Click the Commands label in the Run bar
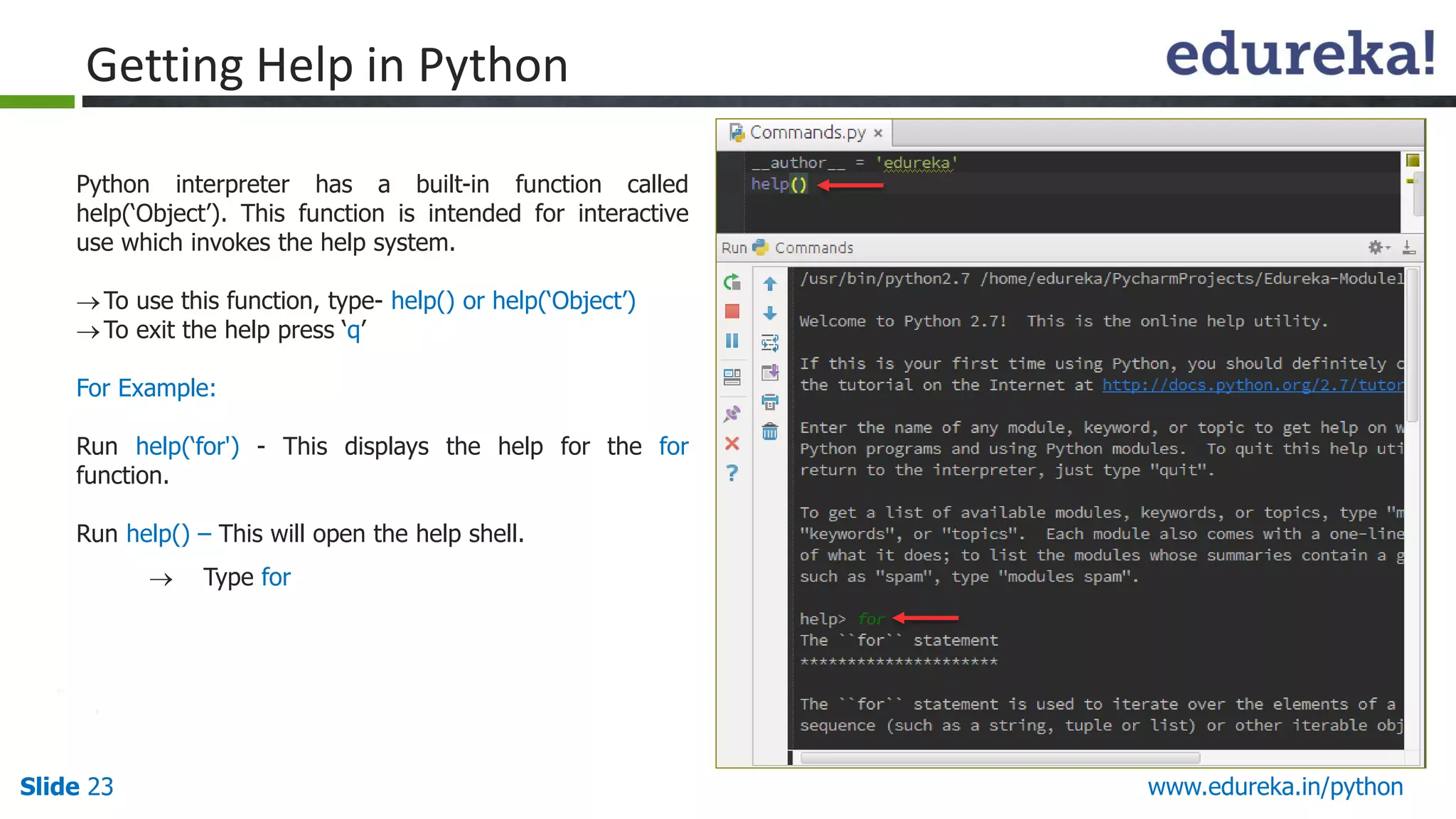Viewport: 1456px width, 819px height. pos(814,248)
